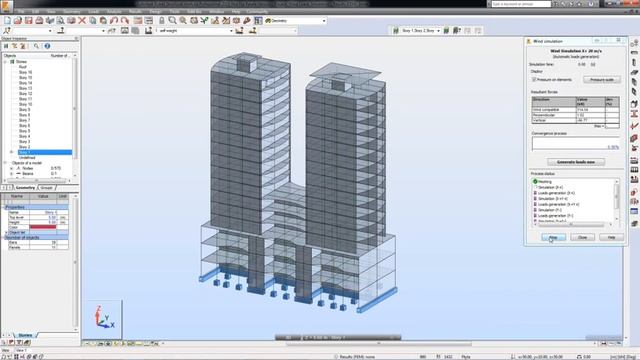Click the red Color swatch in properties
This screenshot has height=360, width=640.
43,227
